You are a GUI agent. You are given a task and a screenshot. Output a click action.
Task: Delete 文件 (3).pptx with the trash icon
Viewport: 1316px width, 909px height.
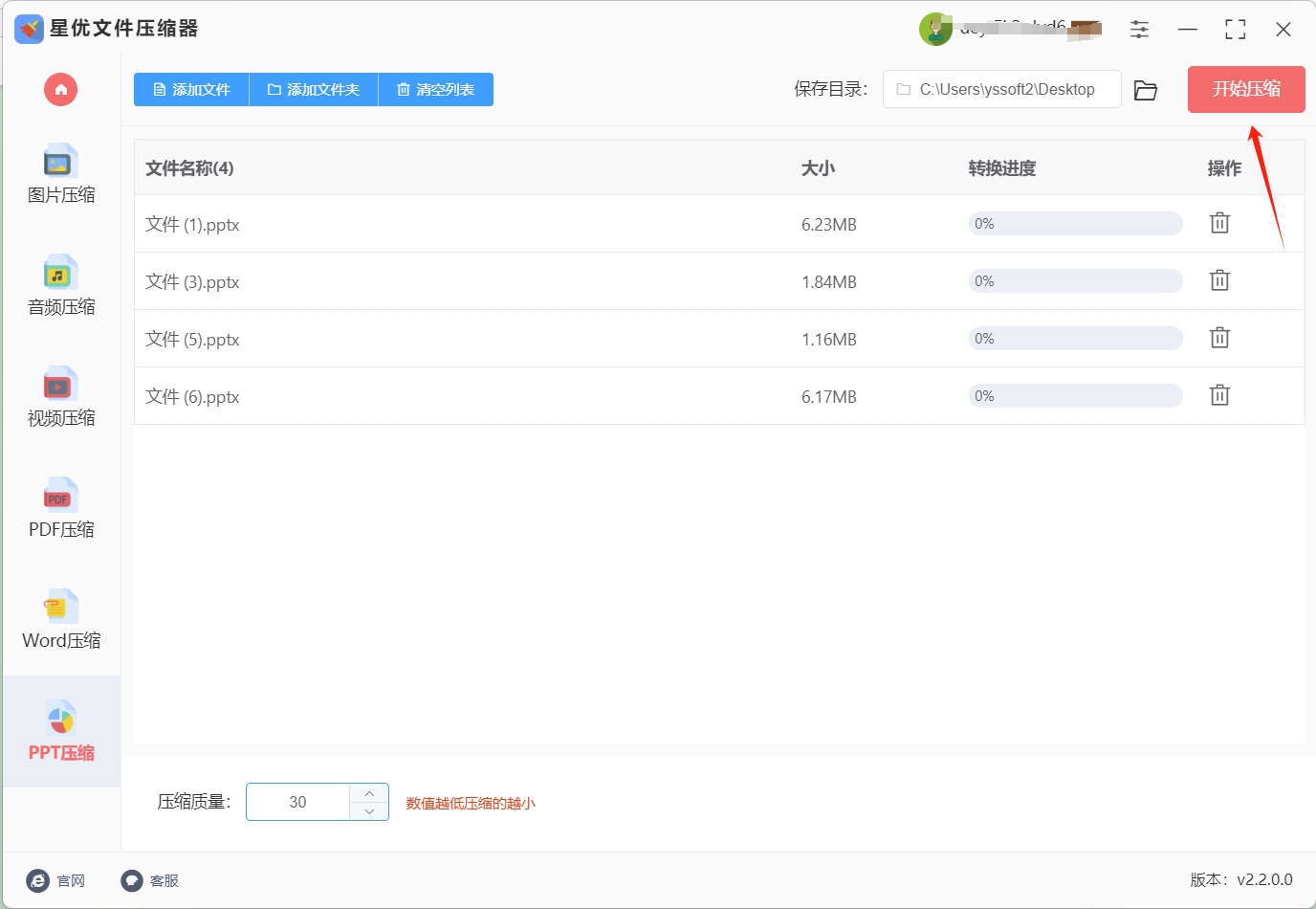click(x=1219, y=280)
